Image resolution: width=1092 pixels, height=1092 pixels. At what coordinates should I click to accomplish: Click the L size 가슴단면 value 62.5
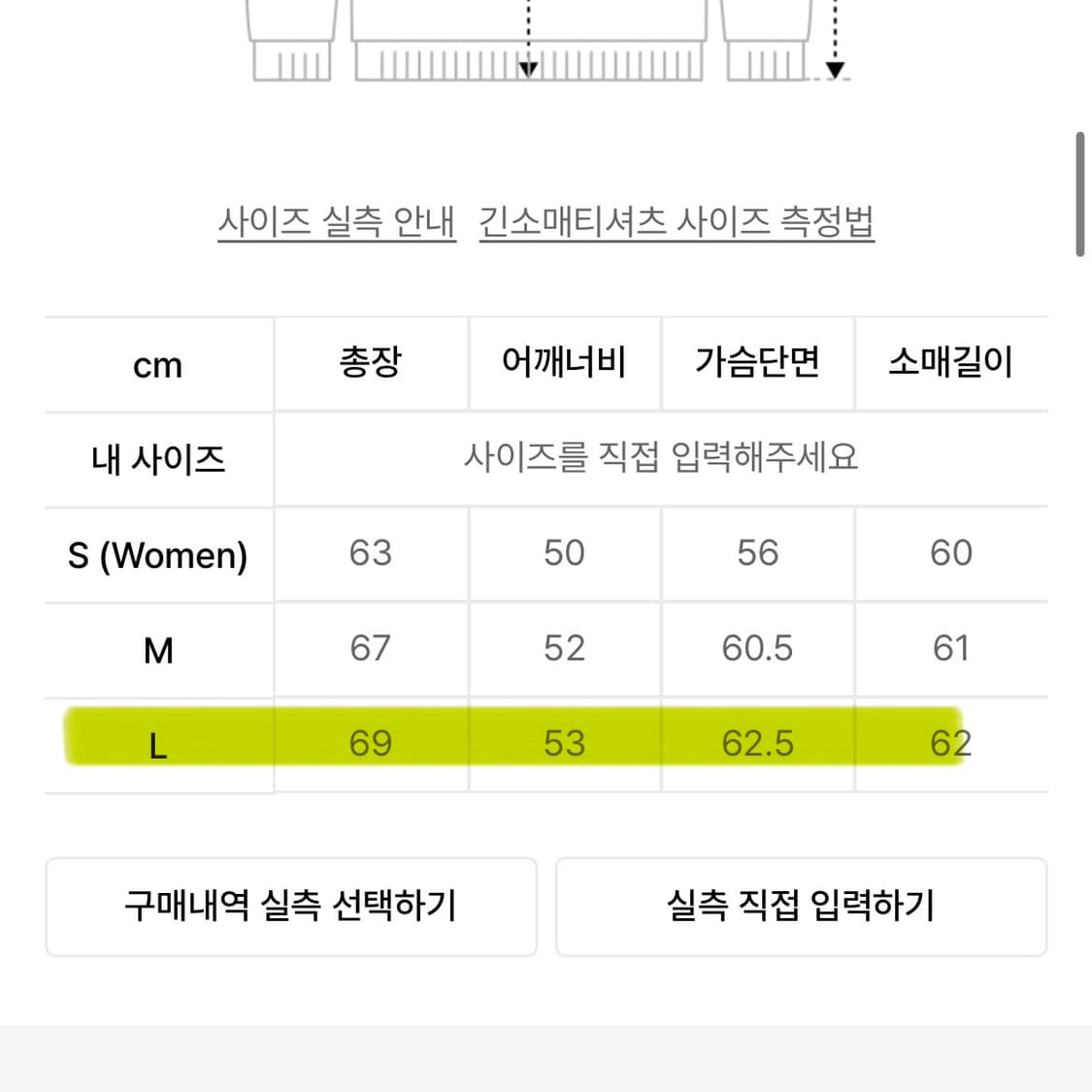tap(757, 744)
